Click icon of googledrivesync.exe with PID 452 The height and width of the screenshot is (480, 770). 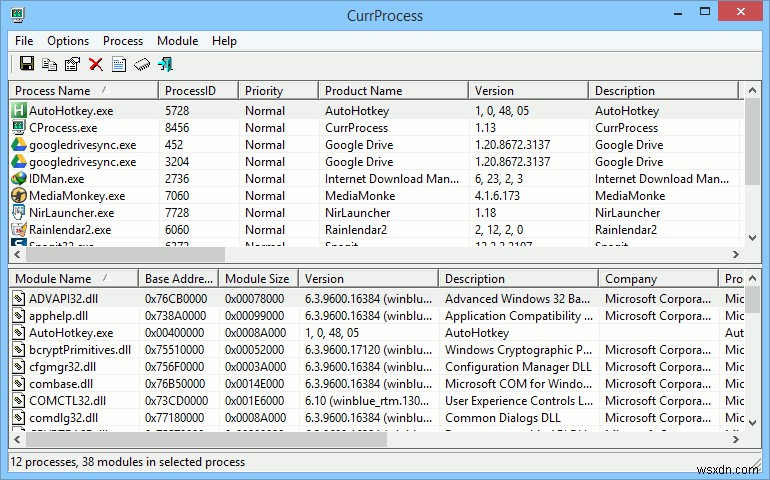click(x=19, y=144)
